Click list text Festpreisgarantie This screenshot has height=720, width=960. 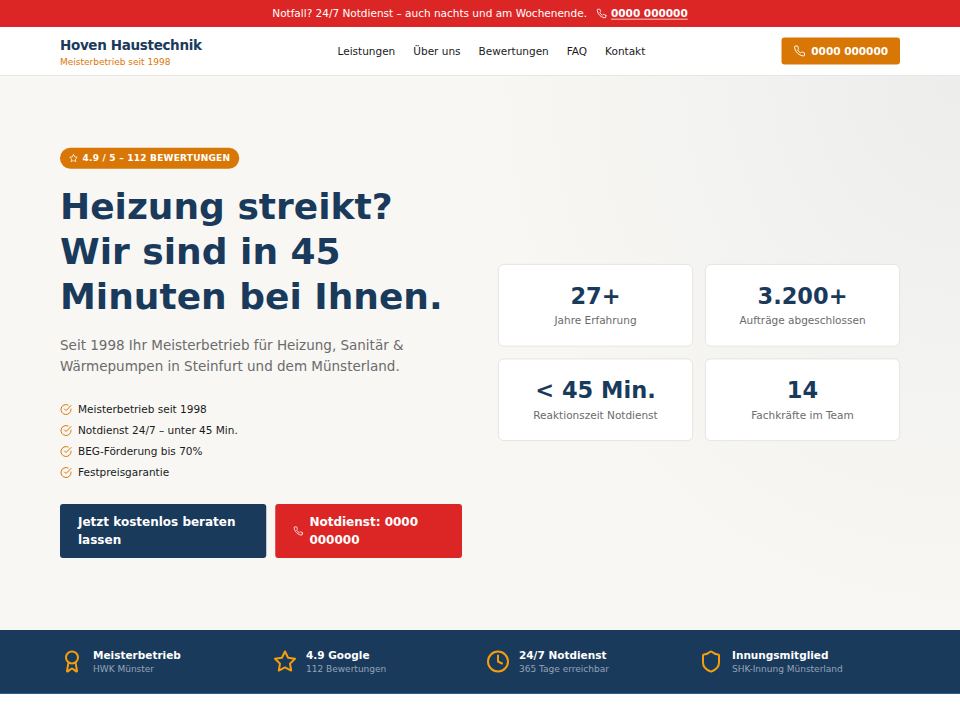(123, 473)
